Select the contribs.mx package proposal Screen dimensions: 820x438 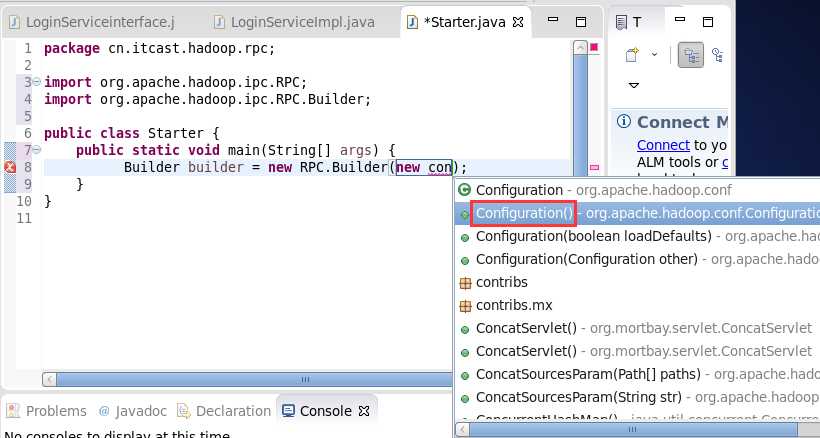pos(636,305)
